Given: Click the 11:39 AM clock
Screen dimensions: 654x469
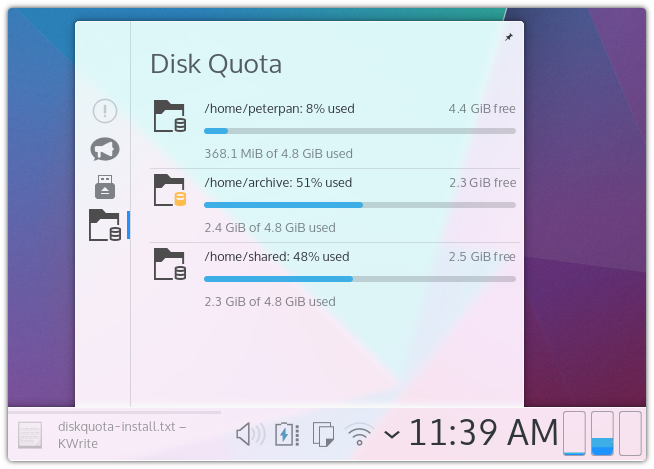Looking at the screenshot, I should 482,433.
